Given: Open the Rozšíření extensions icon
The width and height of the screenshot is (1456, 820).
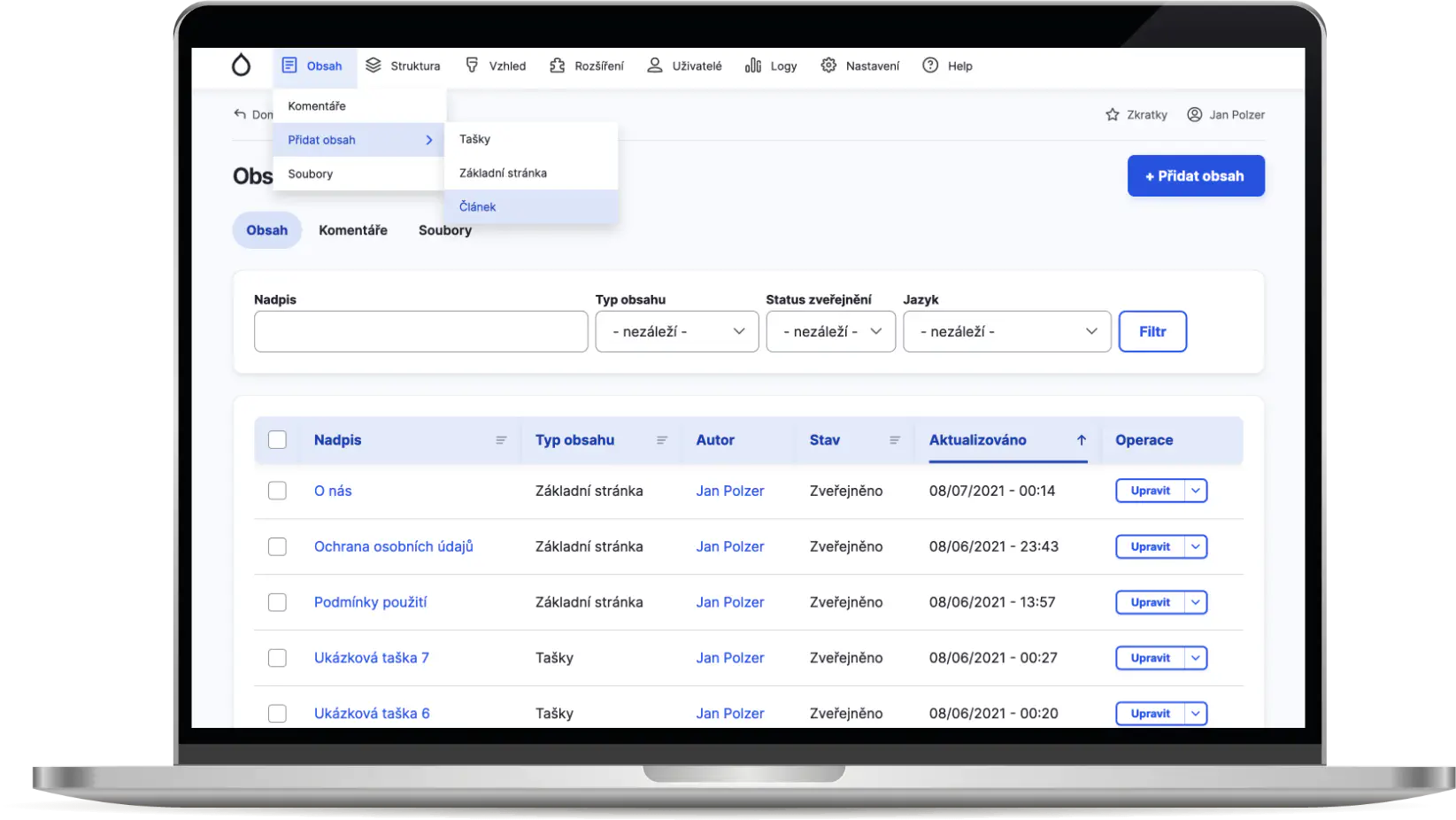Looking at the screenshot, I should click(556, 65).
